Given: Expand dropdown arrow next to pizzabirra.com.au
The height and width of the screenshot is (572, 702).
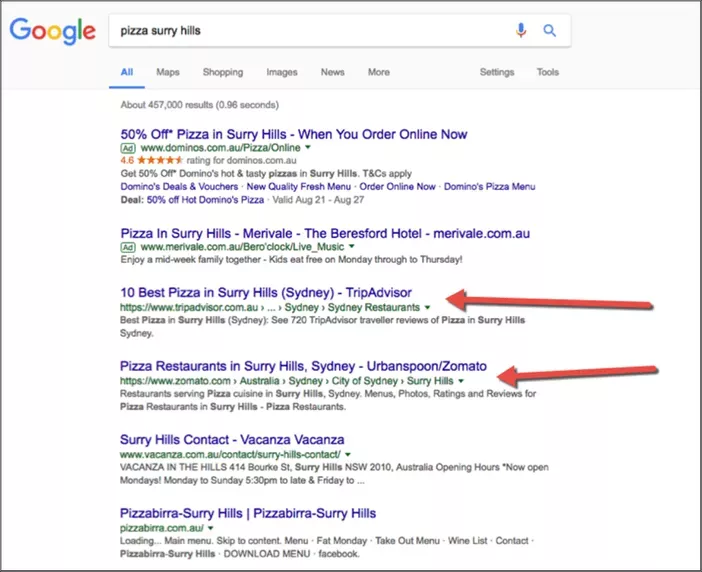Looking at the screenshot, I should tap(210, 528).
